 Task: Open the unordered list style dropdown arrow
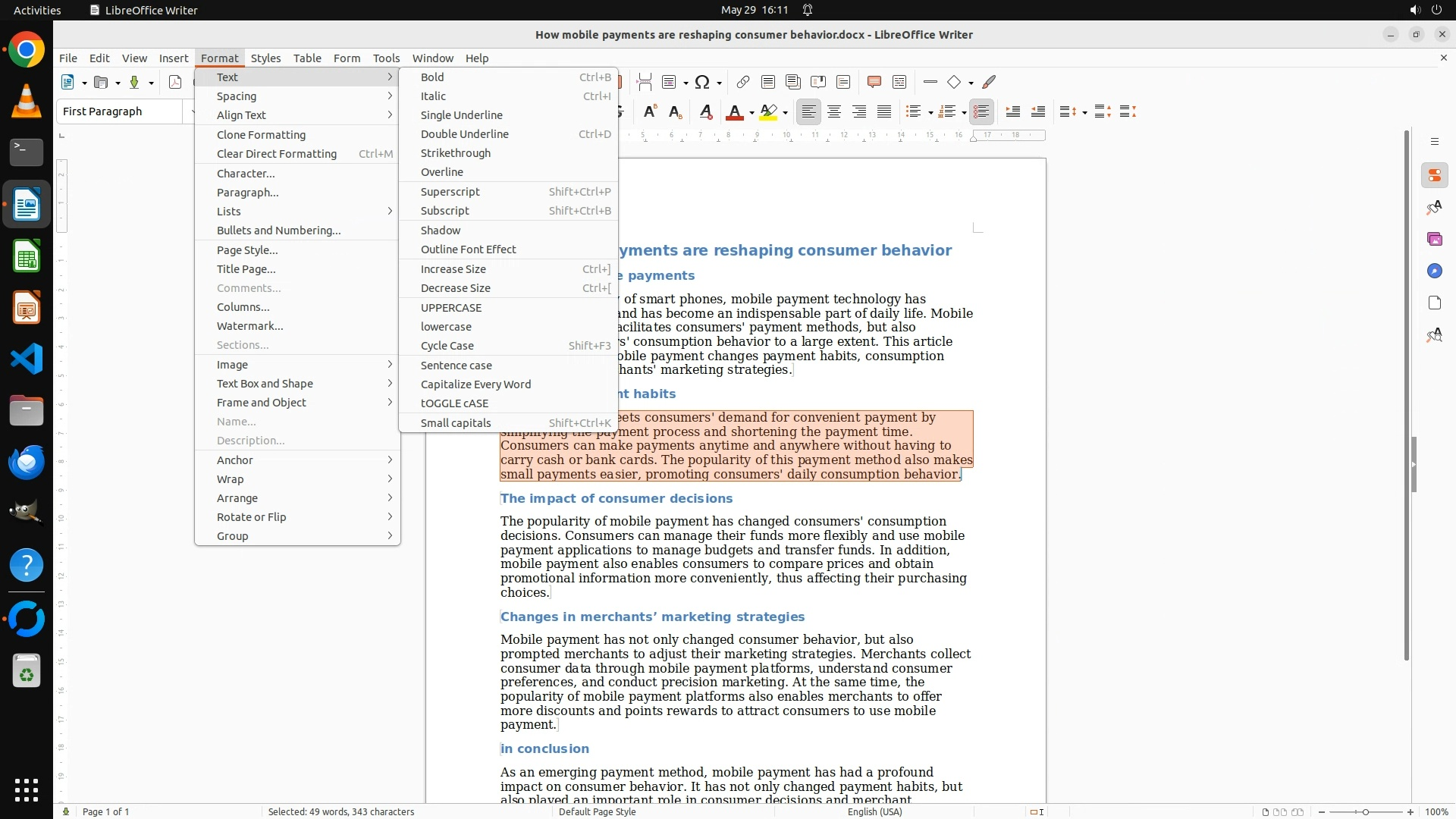tap(930, 113)
